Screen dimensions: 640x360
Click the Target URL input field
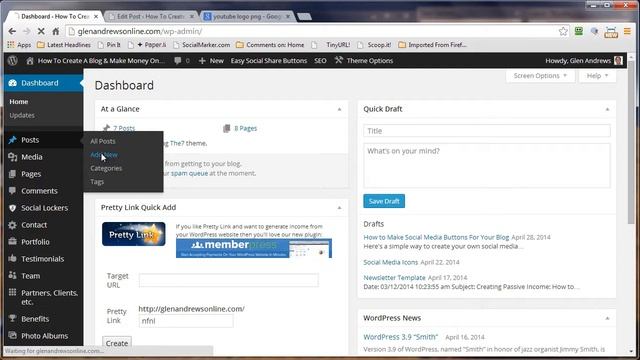229,280
